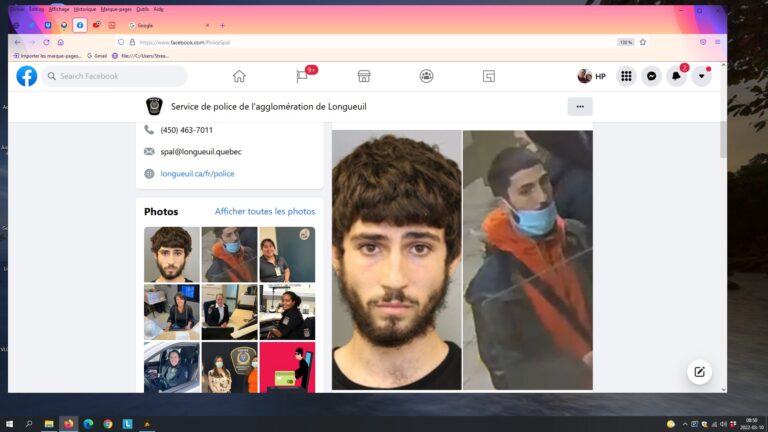
Task: Open the longueuil.ca/fr/police website link
Action: [197, 173]
